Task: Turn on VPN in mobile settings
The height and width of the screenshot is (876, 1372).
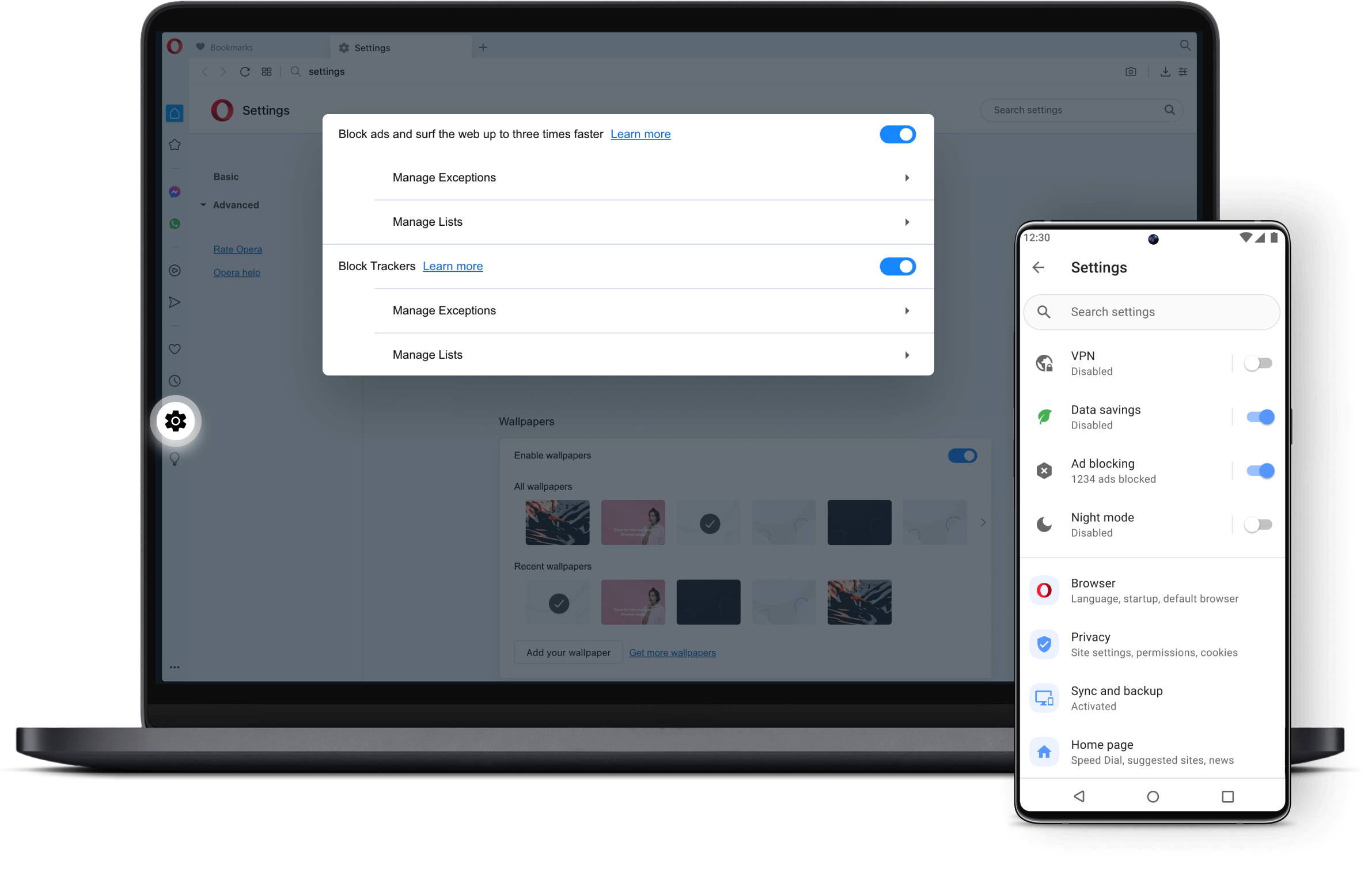Action: [x=1259, y=363]
